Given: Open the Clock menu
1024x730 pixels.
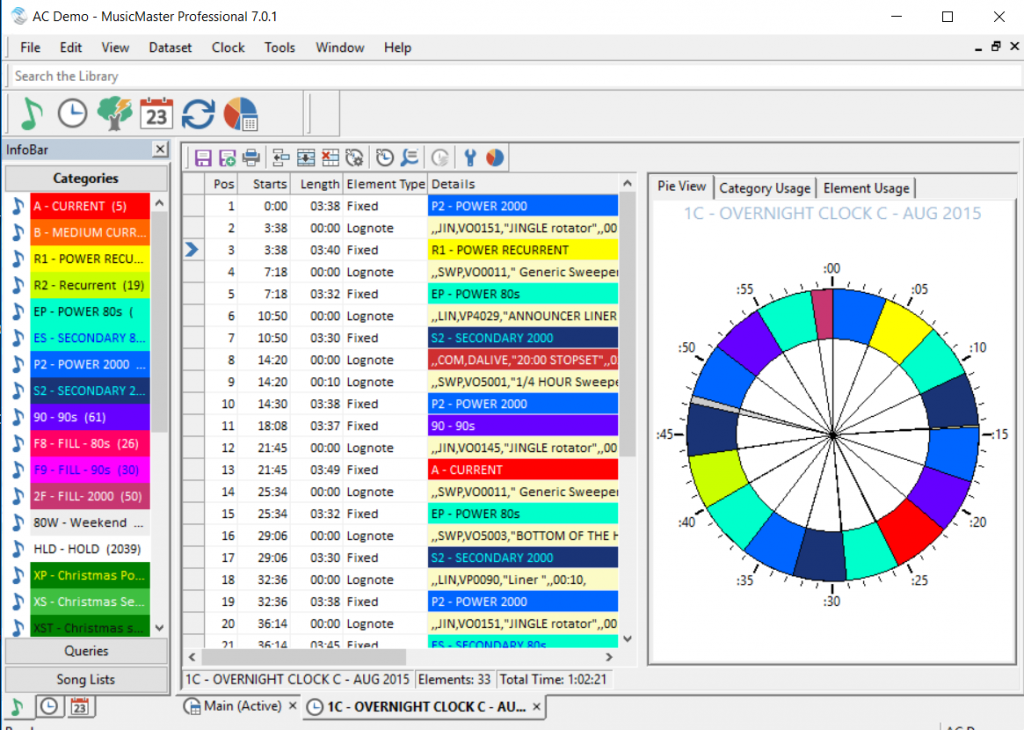Looking at the screenshot, I should click(228, 47).
